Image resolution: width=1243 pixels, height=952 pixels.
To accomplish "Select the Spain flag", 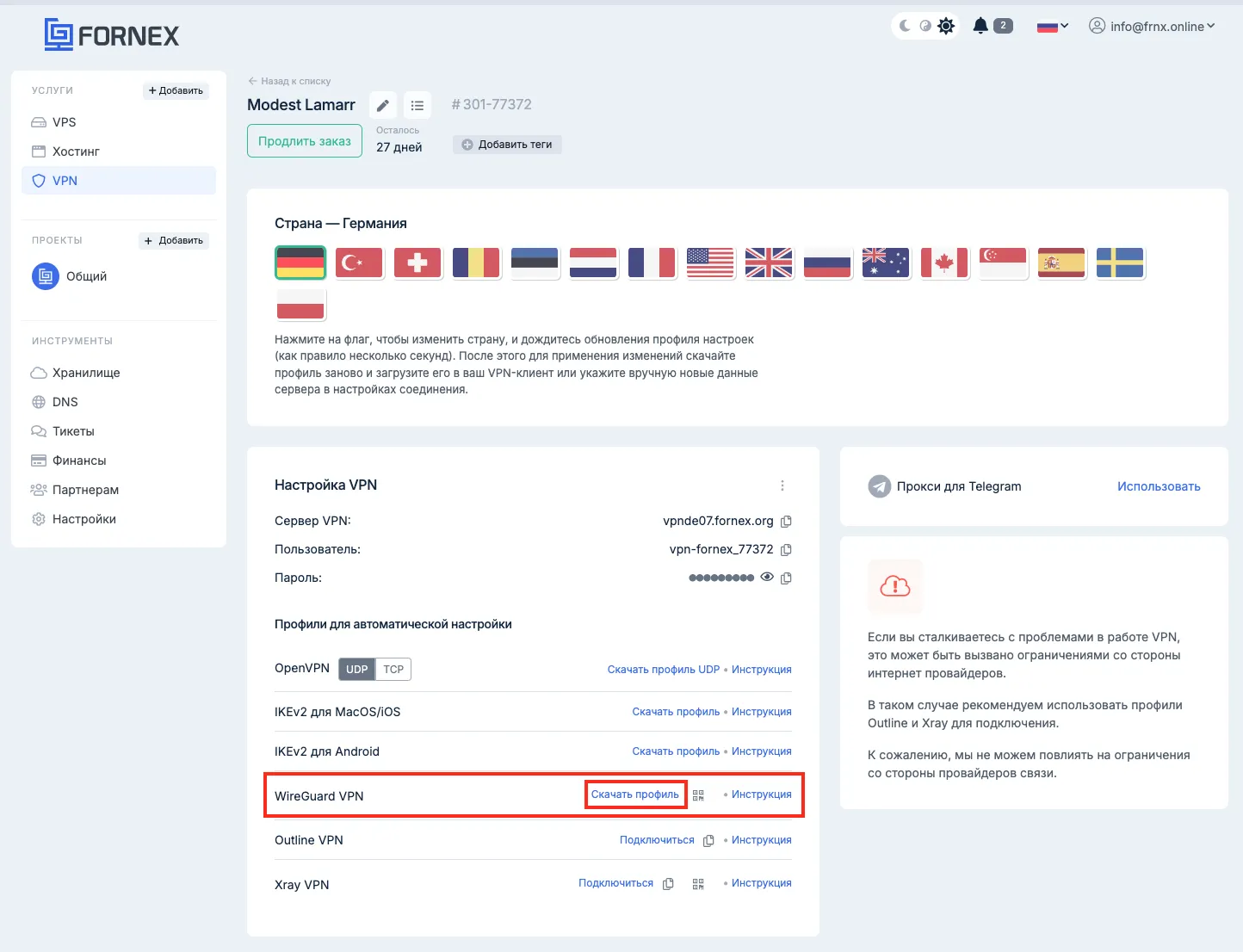I will point(1061,263).
